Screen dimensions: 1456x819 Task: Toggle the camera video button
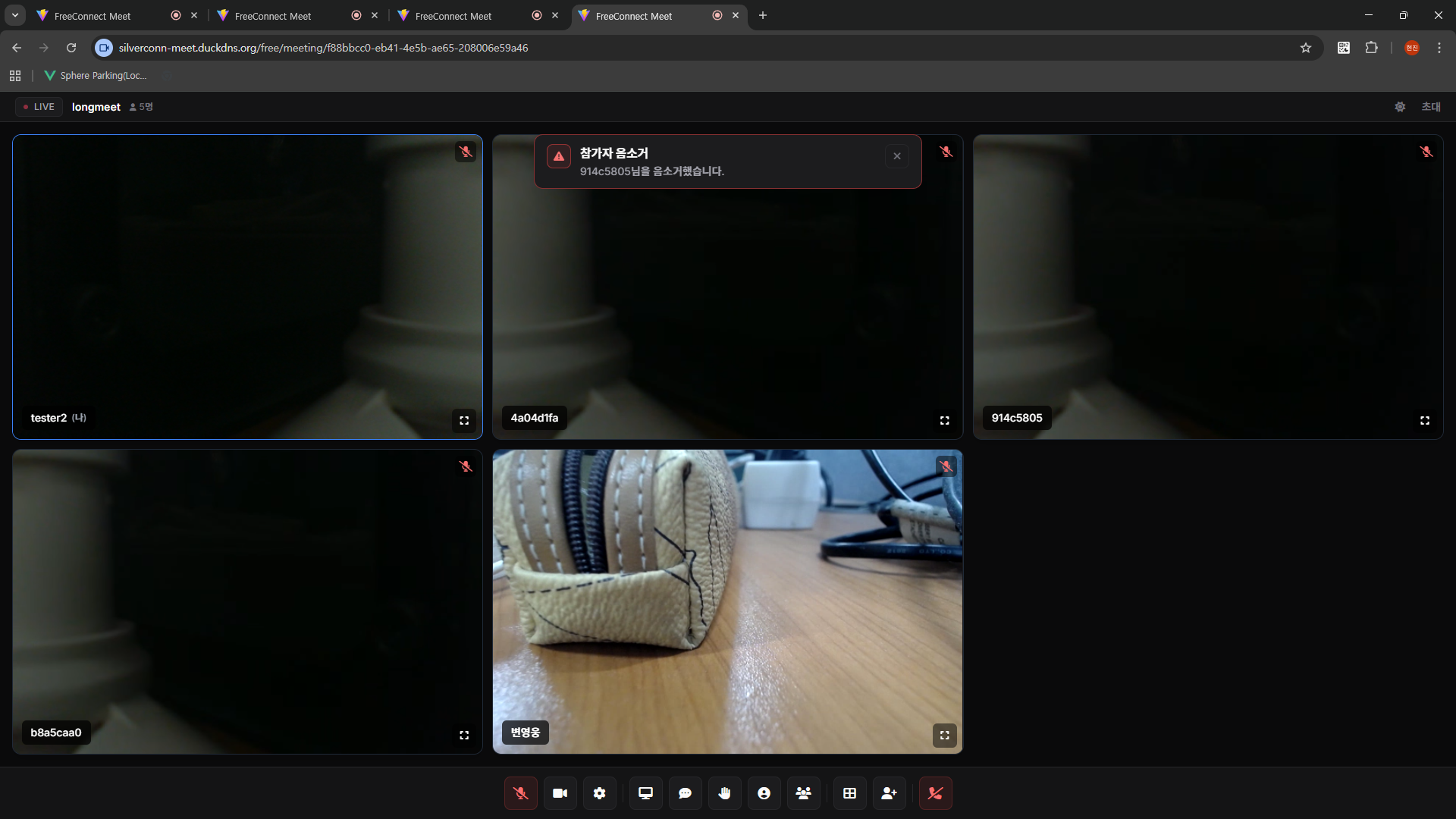(x=560, y=793)
